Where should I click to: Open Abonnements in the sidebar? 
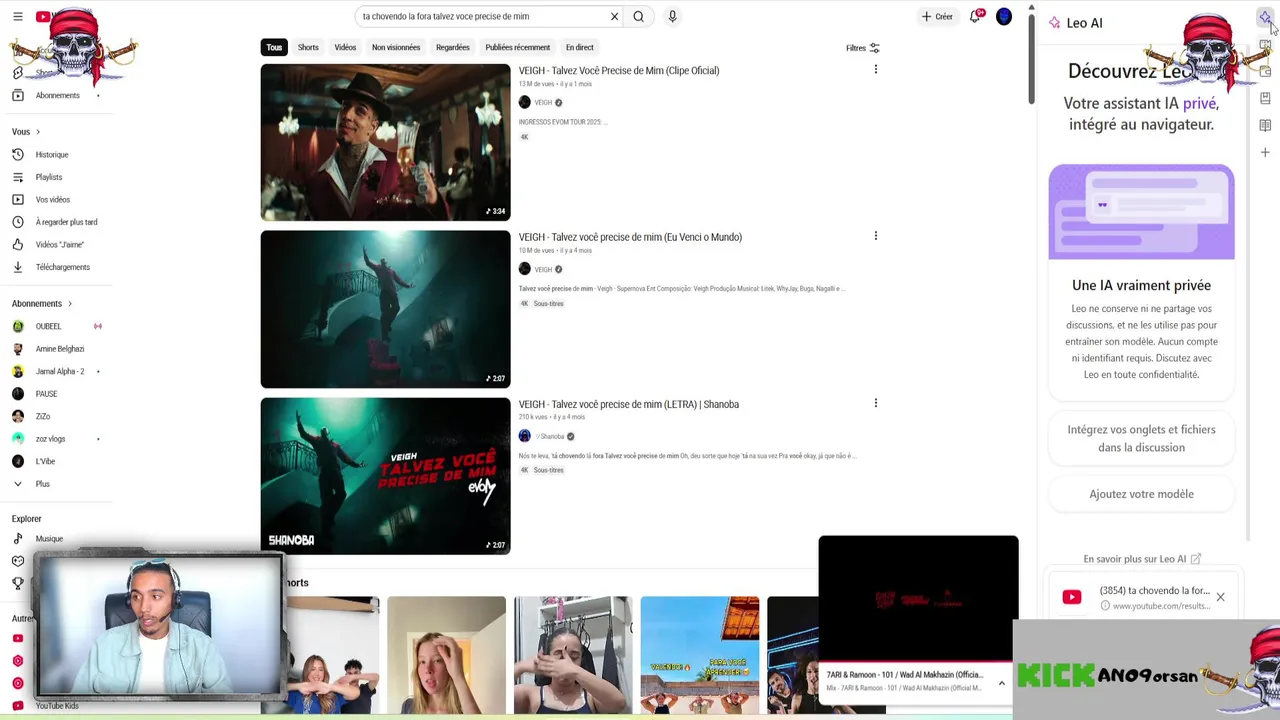pos(57,95)
